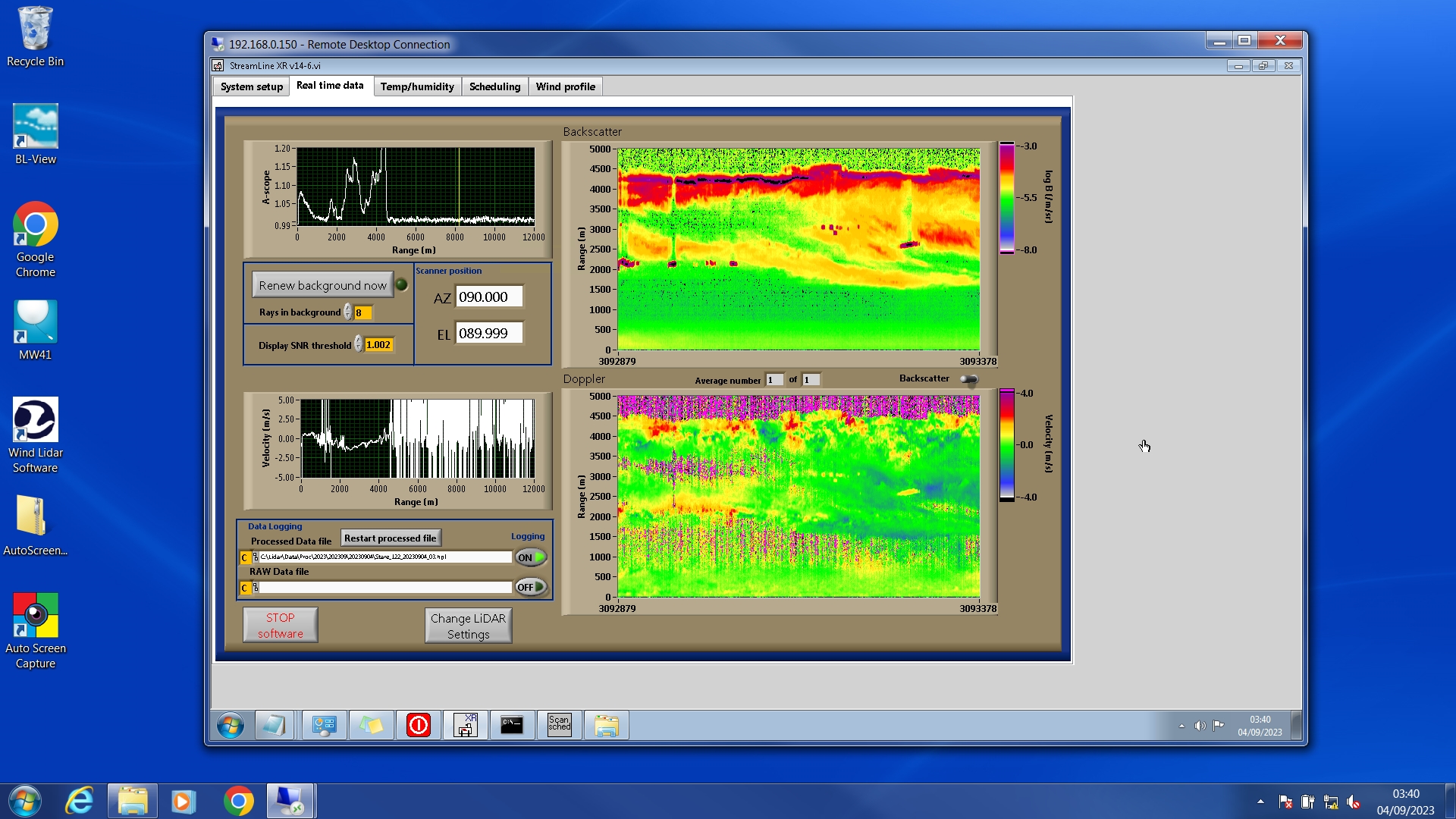
Task: Click the StreamLine XR taskbar icon
Action: pyautogui.click(x=465, y=725)
